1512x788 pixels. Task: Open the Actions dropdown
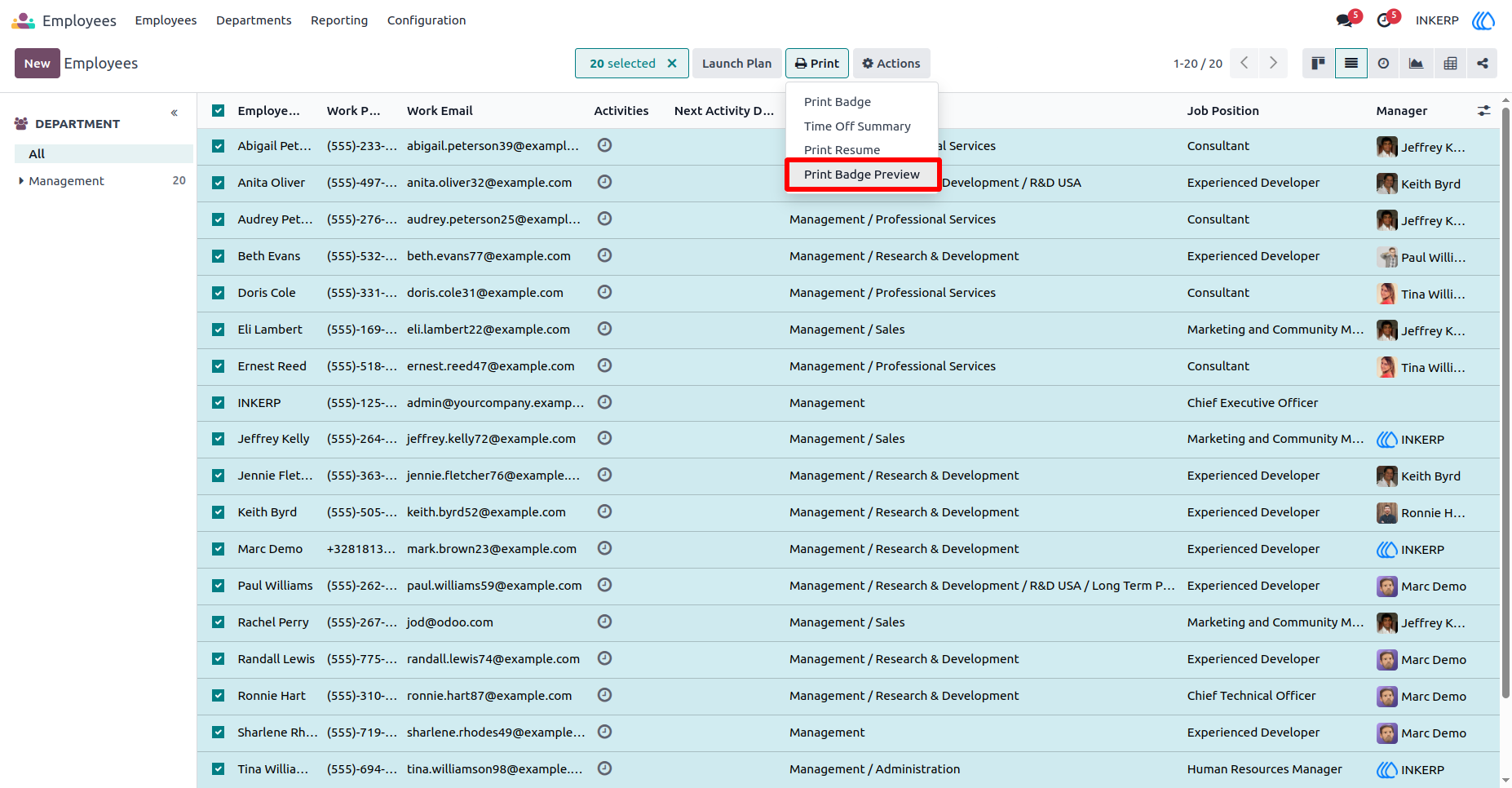coord(891,64)
